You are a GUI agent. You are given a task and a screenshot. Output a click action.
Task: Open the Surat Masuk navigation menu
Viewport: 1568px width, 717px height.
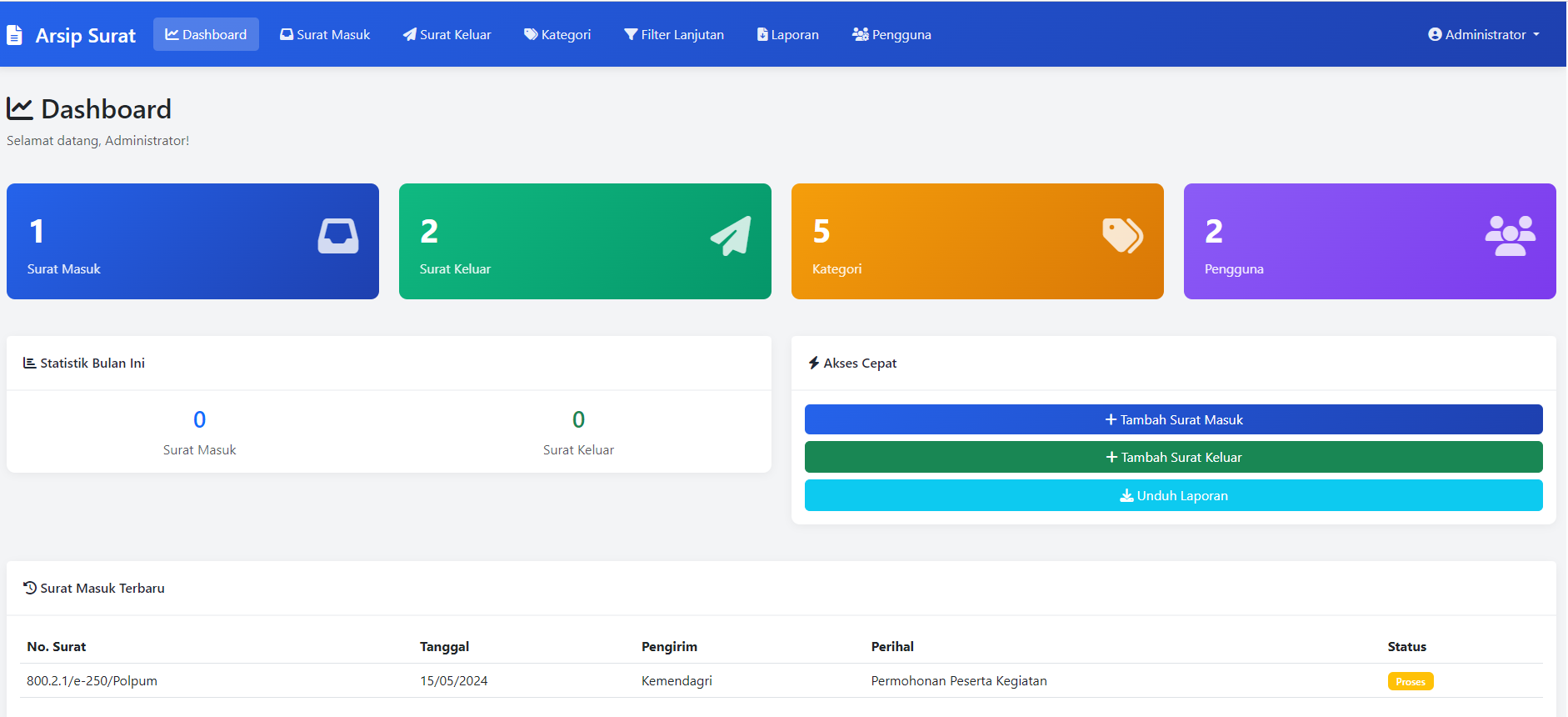point(325,34)
